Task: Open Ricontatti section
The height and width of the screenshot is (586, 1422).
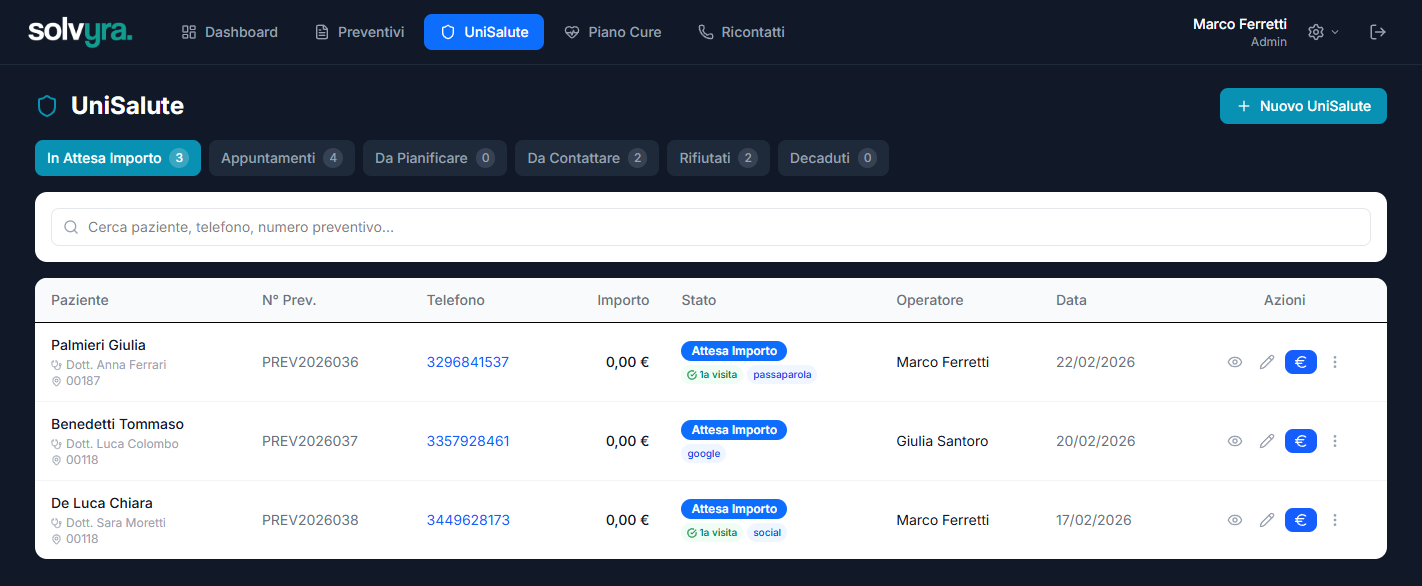Action: pyautogui.click(x=741, y=32)
